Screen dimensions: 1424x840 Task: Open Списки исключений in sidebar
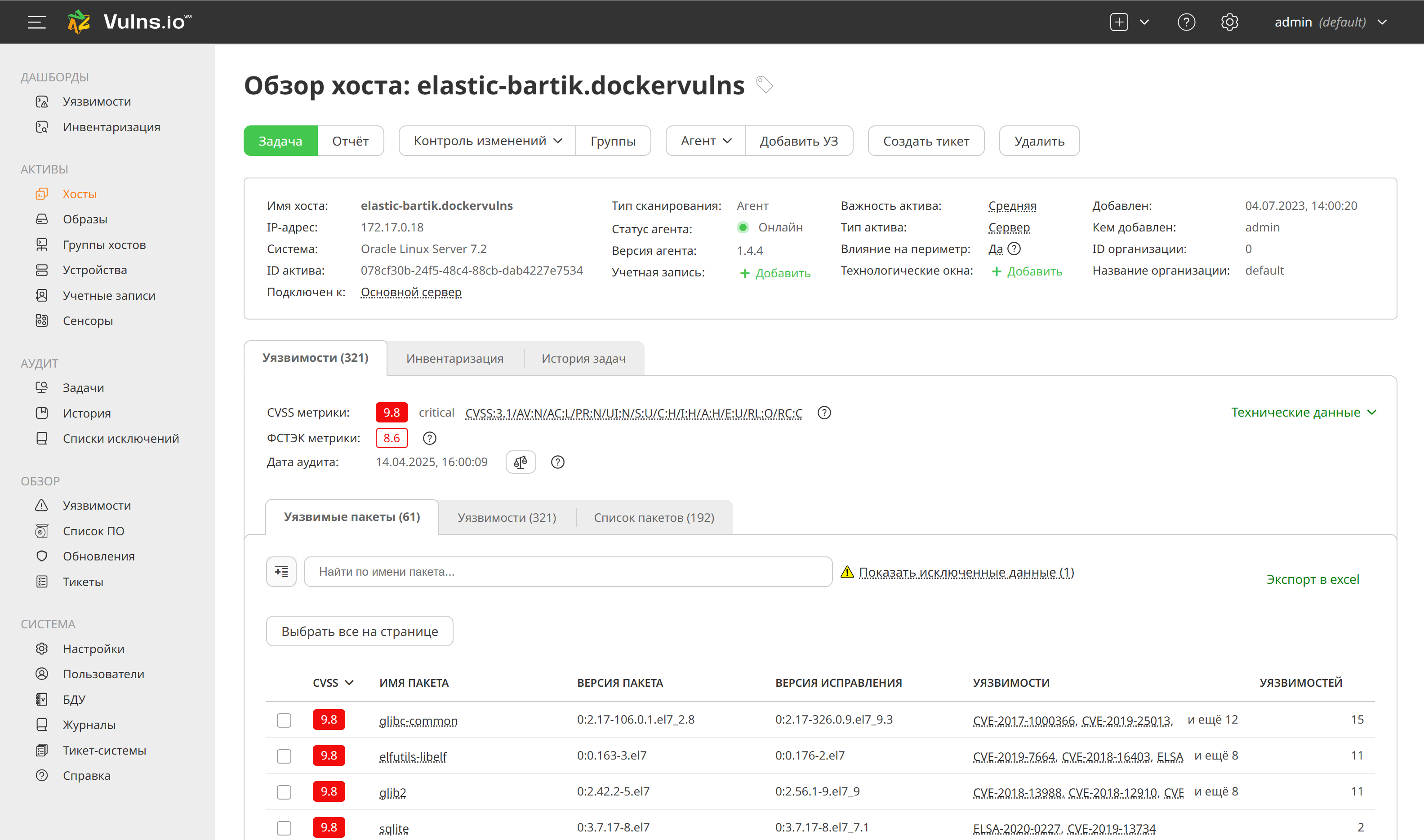click(120, 438)
